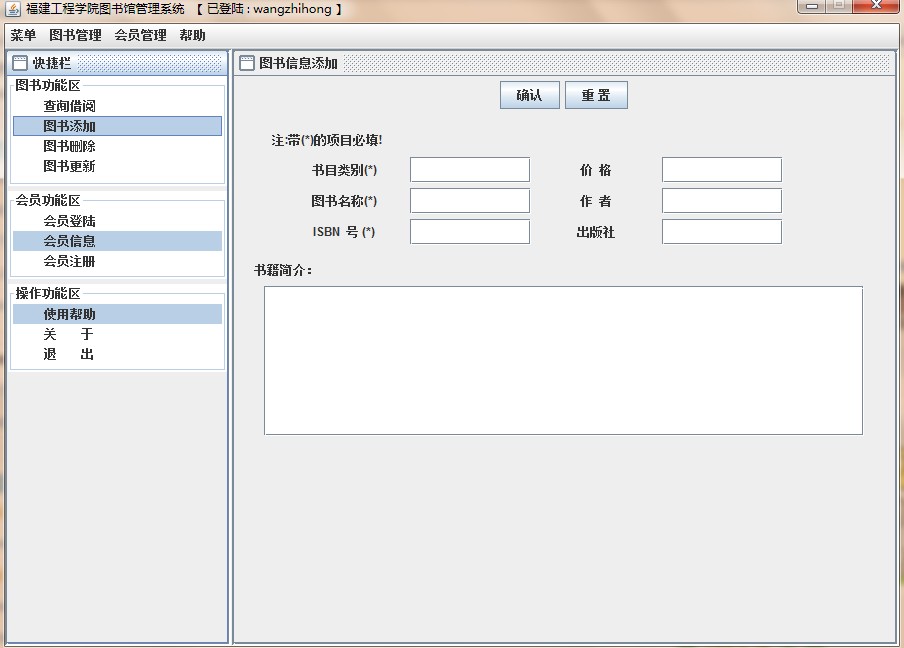Open the 会员管理 menu

pyautogui.click(x=140, y=35)
